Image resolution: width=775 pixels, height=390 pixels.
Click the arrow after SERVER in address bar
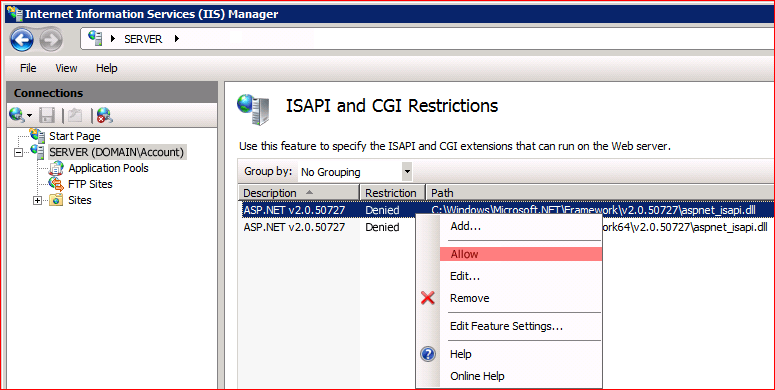point(177,39)
